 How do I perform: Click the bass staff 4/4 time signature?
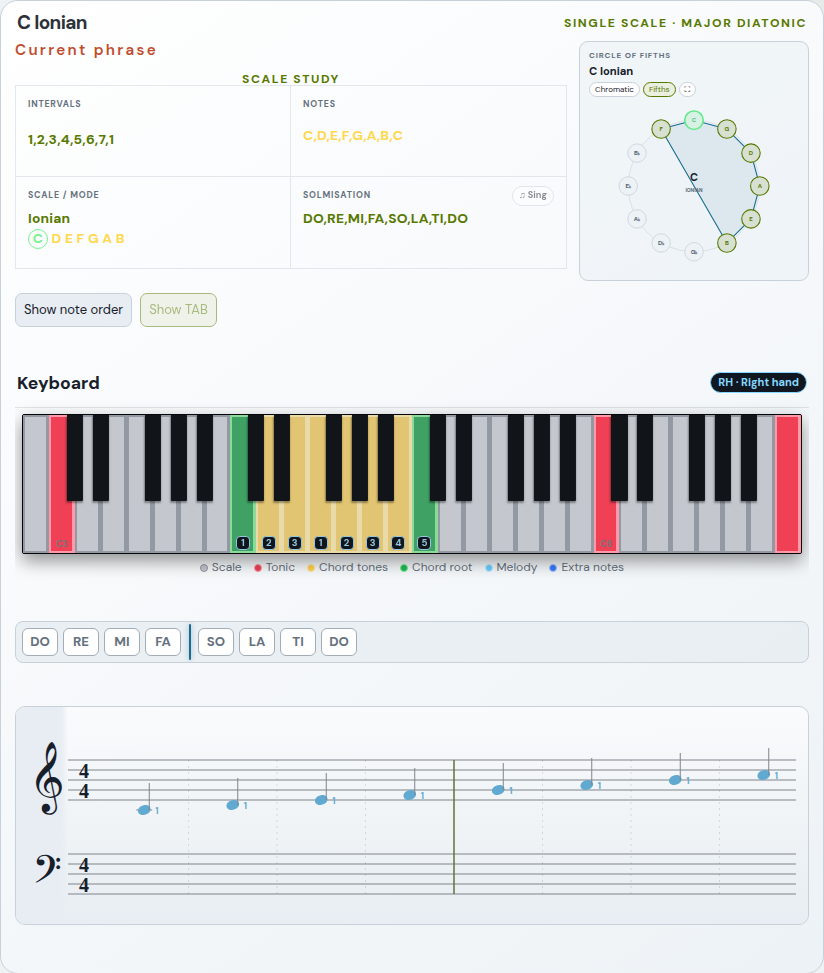pos(84,874)
